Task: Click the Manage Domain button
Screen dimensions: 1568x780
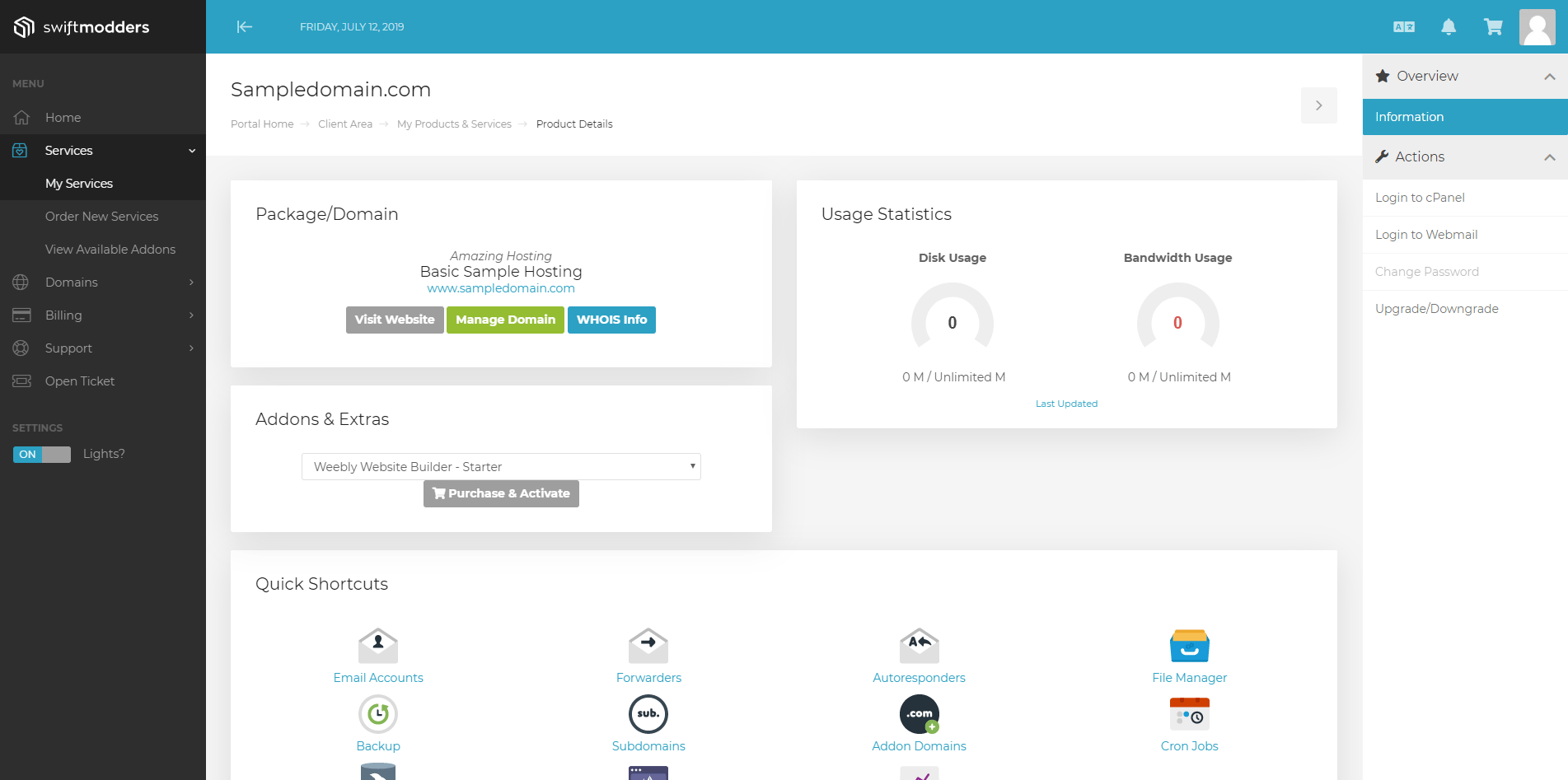Action: pyautogui.click(x=505, y=320)
